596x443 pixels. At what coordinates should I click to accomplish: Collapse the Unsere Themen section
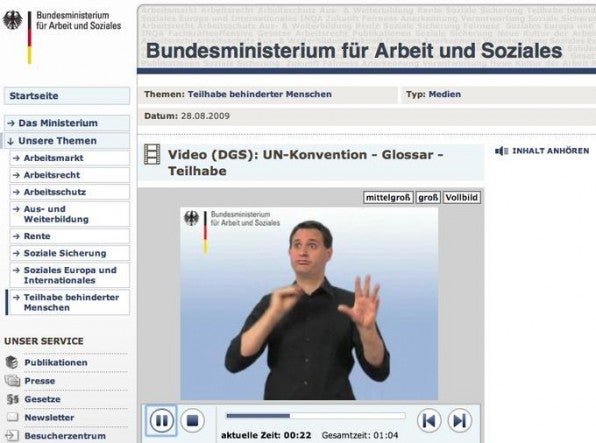67,141
